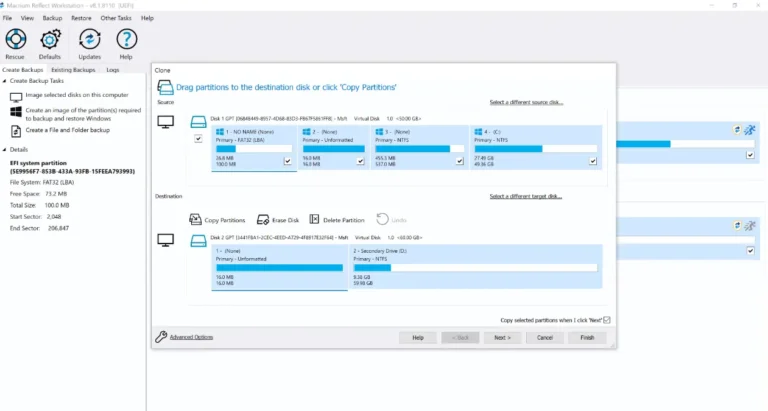Click the Help button in Clone dialog
This screenshot has width=768, height=411.
(x=418, y=338)
